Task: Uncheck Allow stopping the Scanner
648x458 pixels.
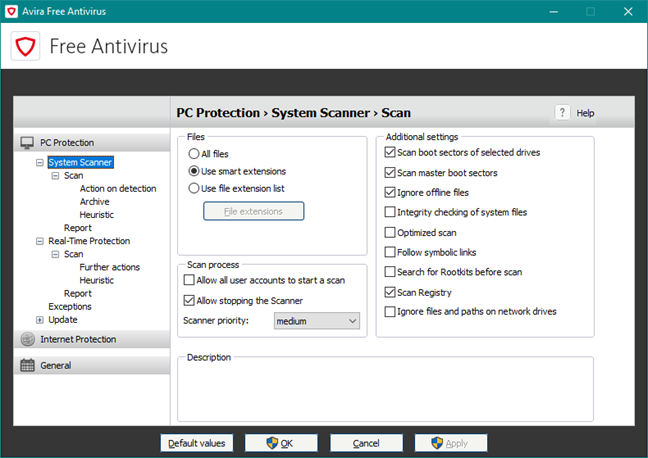Action: [x=189, y=301]
